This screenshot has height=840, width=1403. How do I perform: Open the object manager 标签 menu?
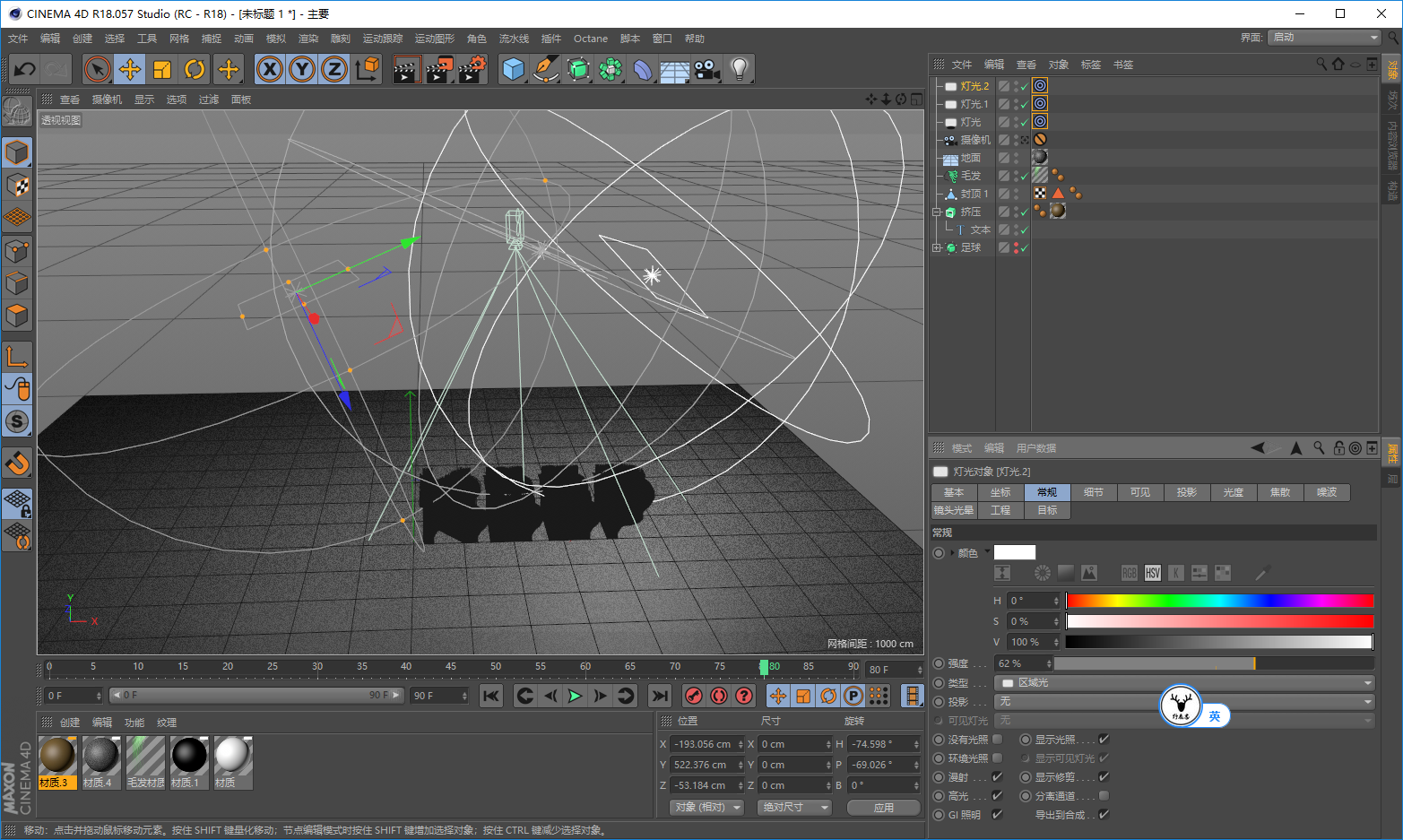tap(1091, 65)
